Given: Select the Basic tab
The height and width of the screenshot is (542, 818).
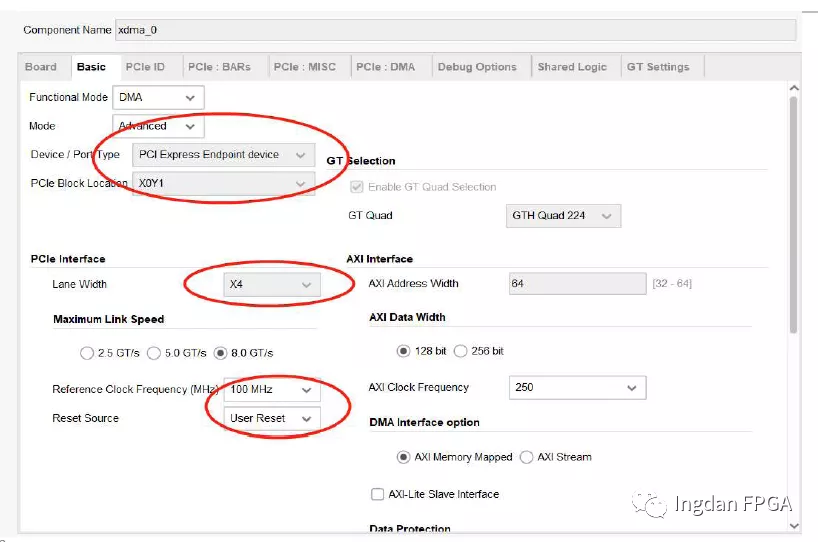Looking at the screenshot, I should click(x=91, y=67).
